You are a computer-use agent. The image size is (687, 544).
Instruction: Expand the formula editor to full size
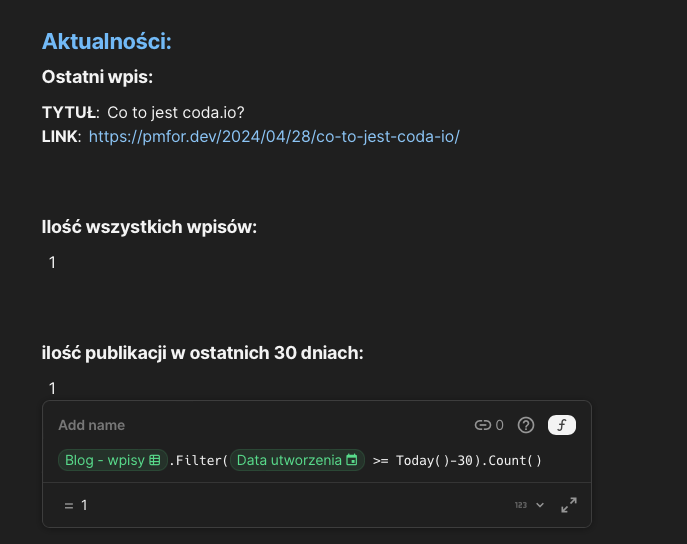[569, 505]
